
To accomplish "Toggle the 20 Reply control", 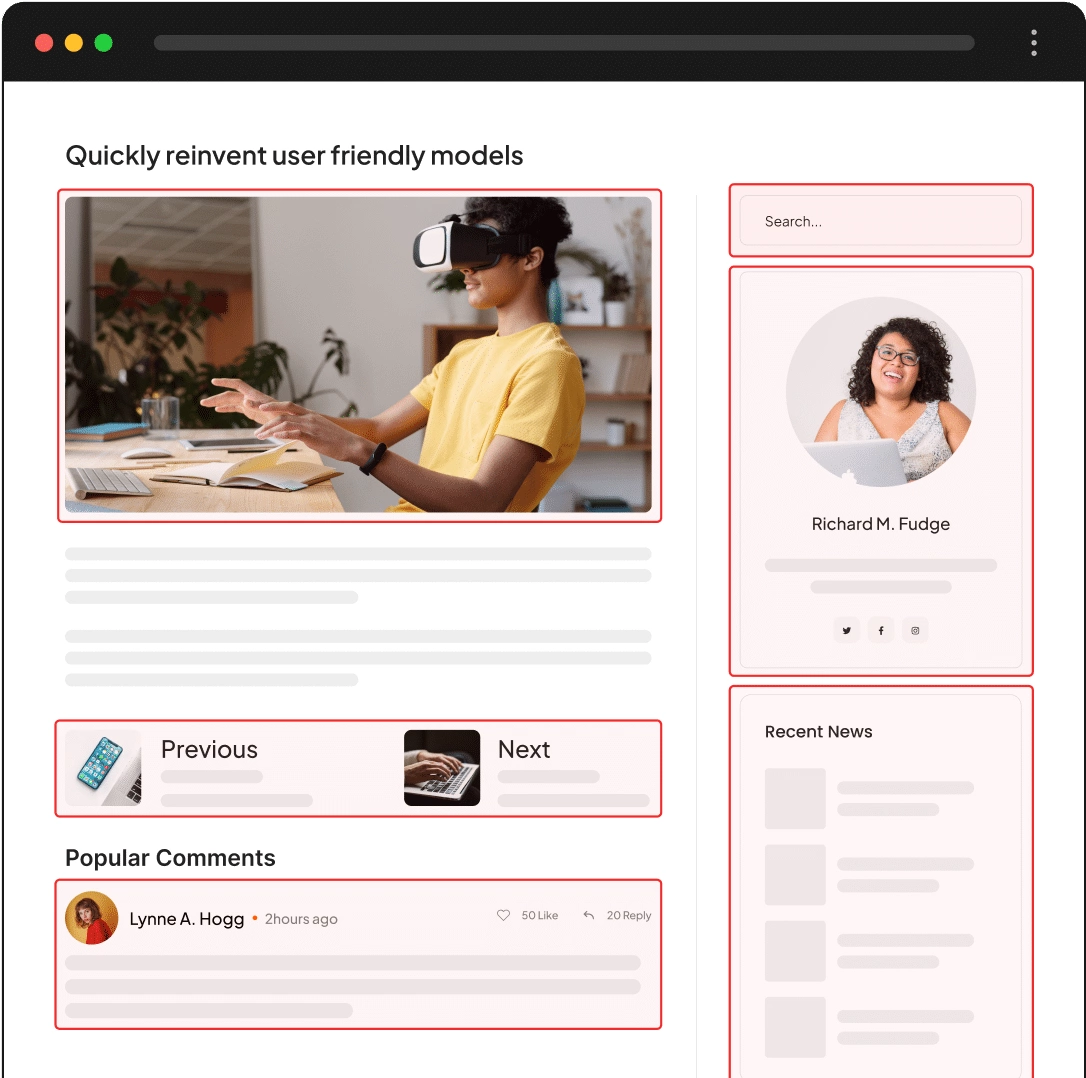I will (617, 915).
